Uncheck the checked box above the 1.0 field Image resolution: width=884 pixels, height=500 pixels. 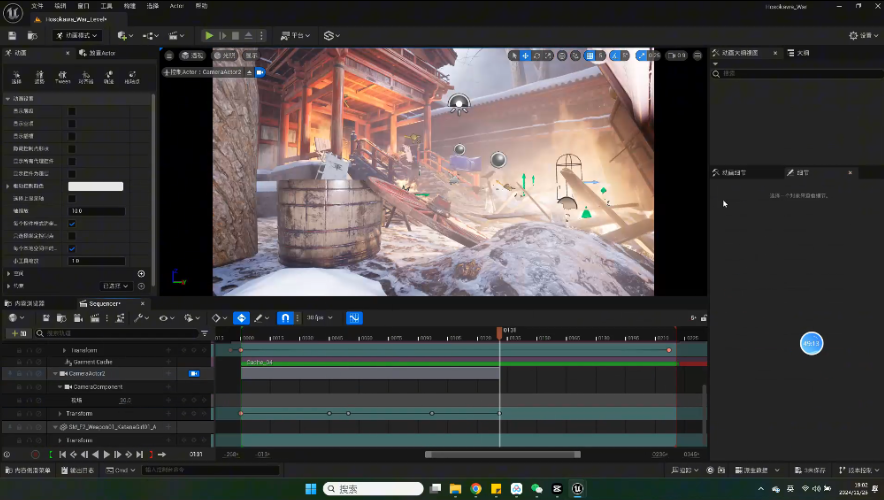click(72, 249)
